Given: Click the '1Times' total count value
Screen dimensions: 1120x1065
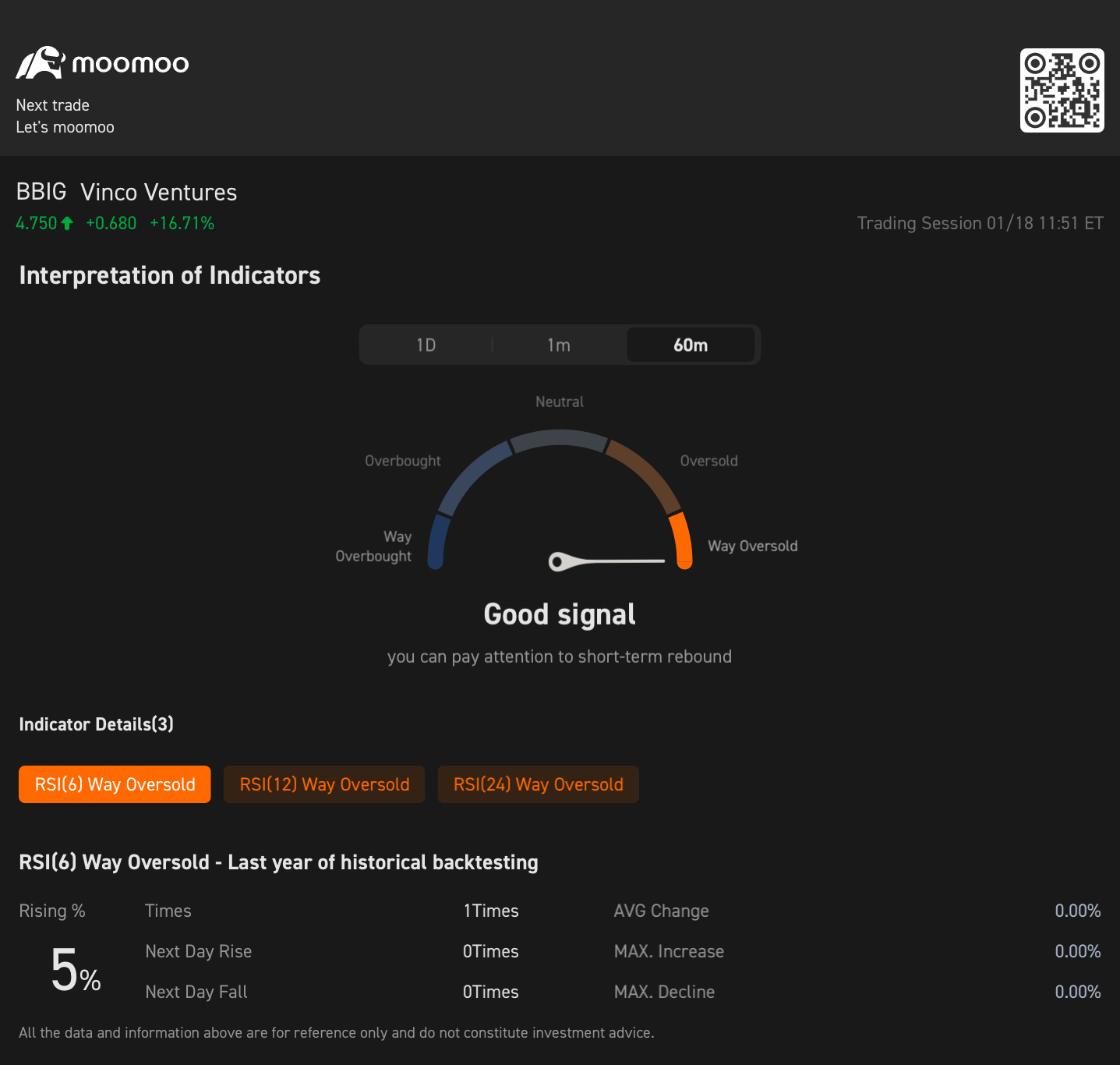Looking at the screenshot, I should click(x=491, y=911).
